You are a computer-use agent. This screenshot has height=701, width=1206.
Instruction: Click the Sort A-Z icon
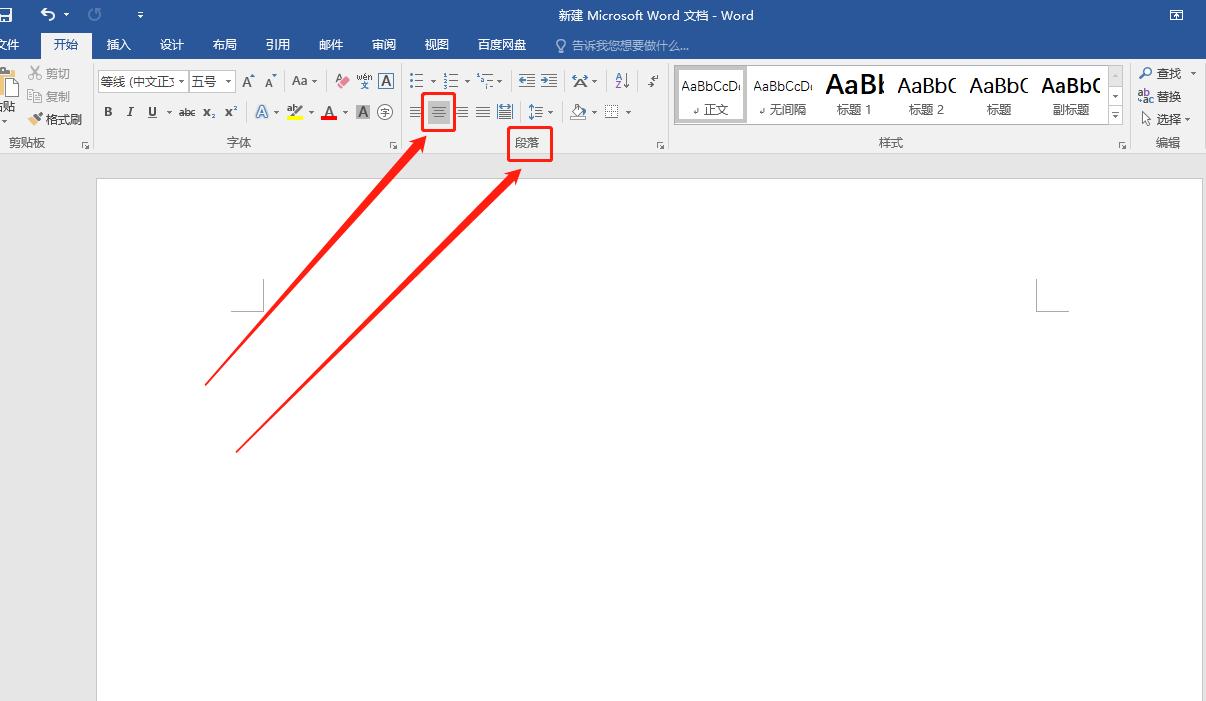coord(622,81)
